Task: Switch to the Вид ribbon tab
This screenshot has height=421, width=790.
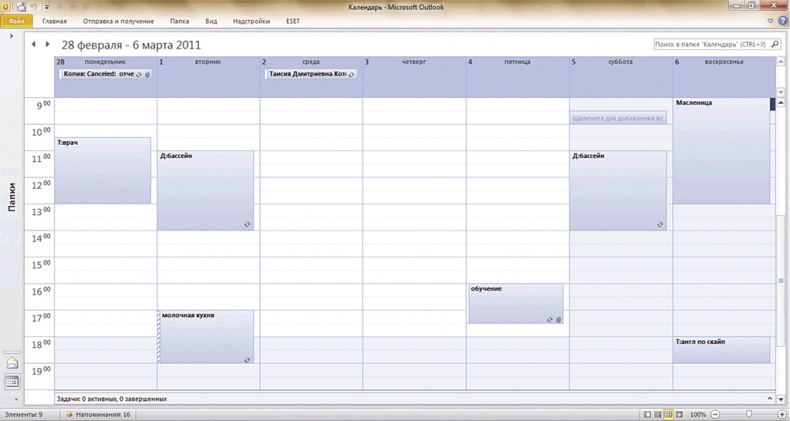Action: (211, 20)
